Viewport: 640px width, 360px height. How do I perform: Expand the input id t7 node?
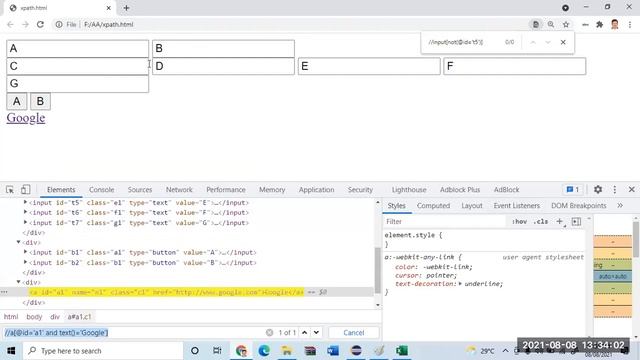pos(25,222)
